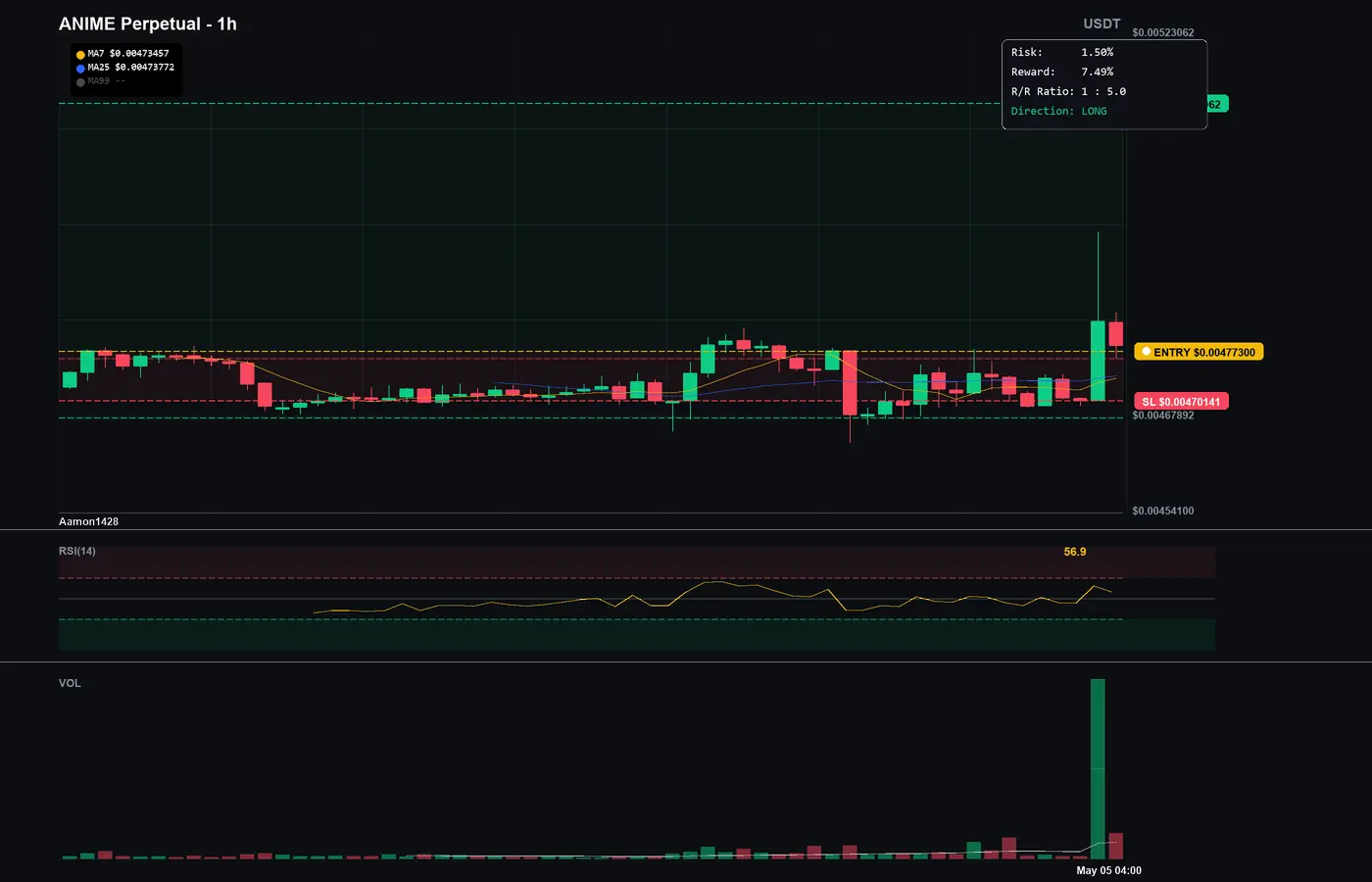Click the MA25 $0.00473772 legend text

point(131,68)
